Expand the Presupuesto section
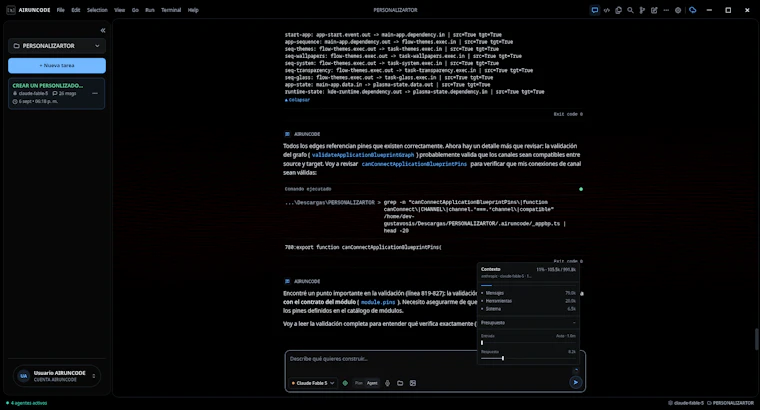Screen dimensions: 760x410 point(528,322)
